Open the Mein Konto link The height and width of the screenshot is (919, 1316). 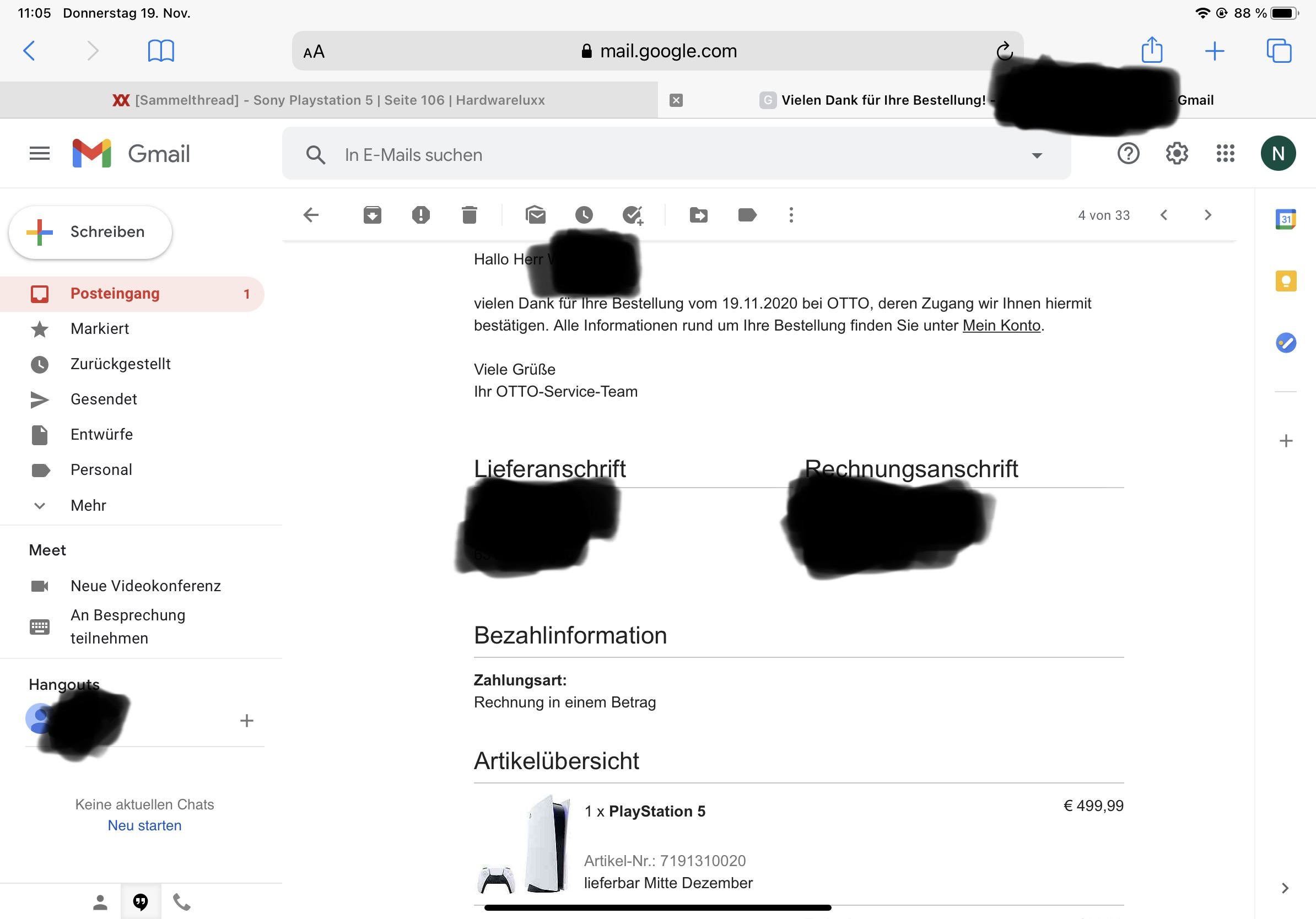click(1001, 326)
